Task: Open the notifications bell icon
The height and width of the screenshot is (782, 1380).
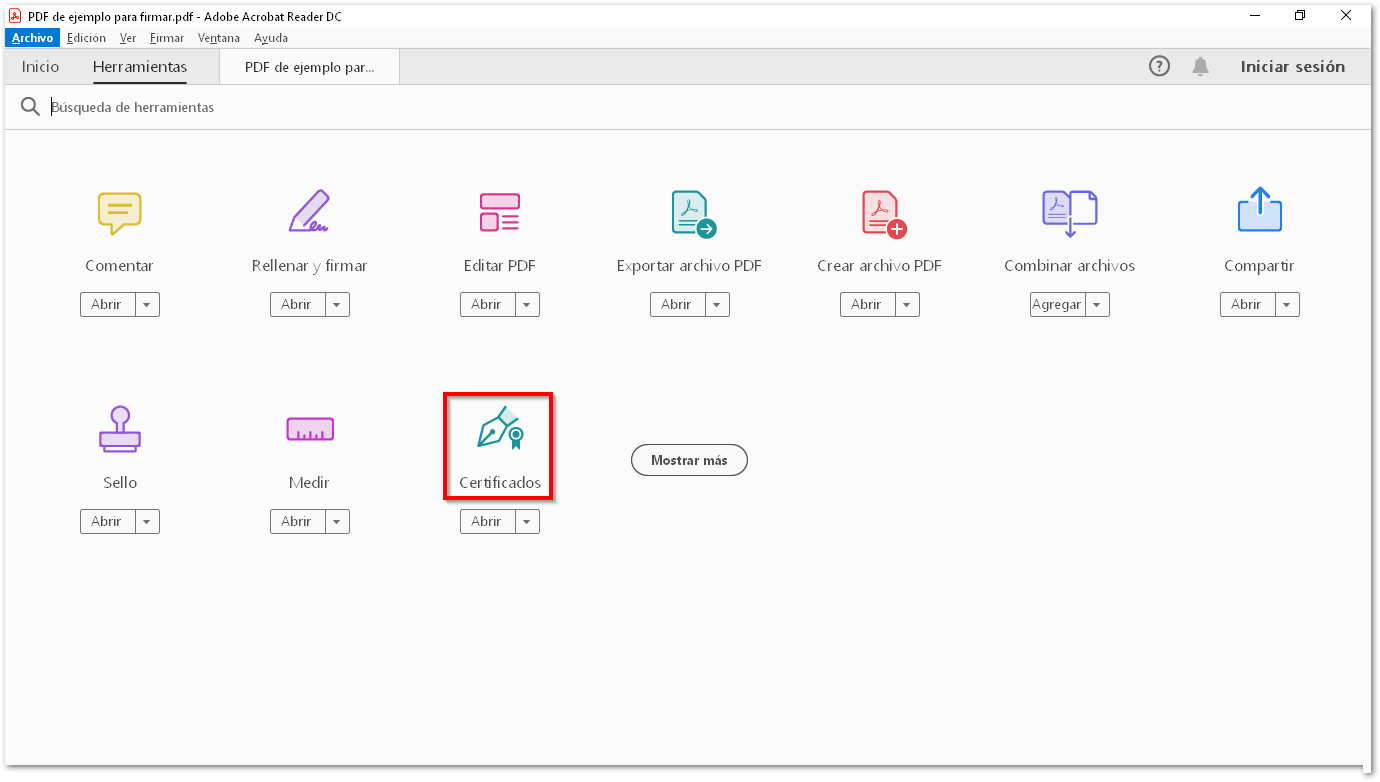Action: (1201, 67)
